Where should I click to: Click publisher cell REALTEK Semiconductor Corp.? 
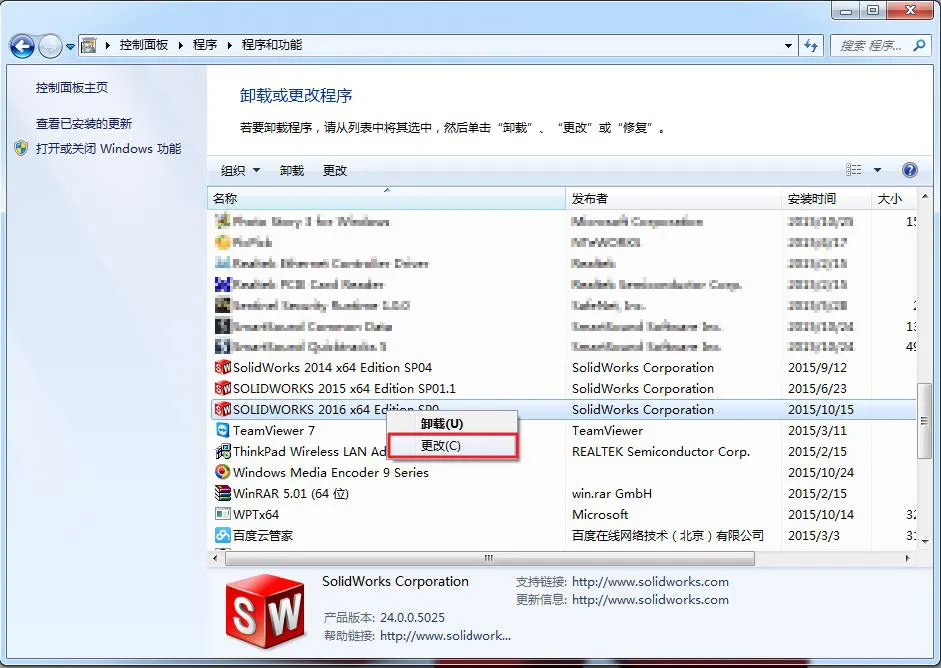[x=661, y=451]
